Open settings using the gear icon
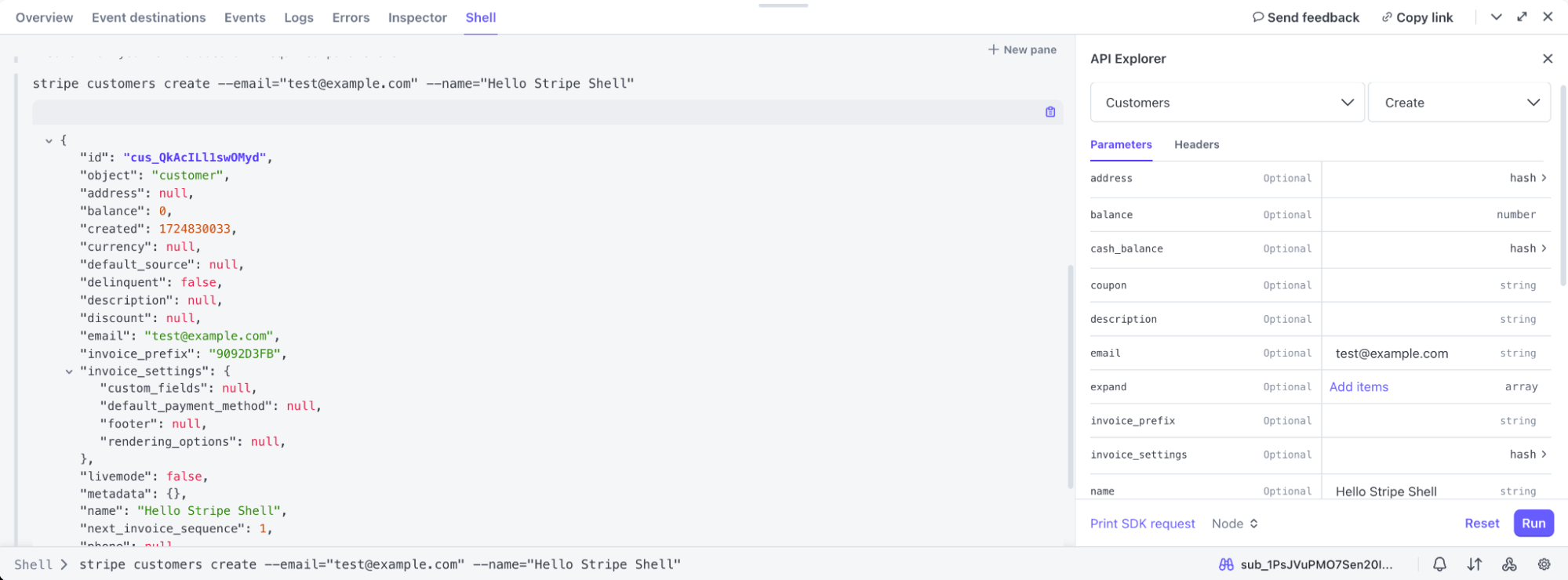The width and height of the screenshot is (1568, 580). 1544,564
